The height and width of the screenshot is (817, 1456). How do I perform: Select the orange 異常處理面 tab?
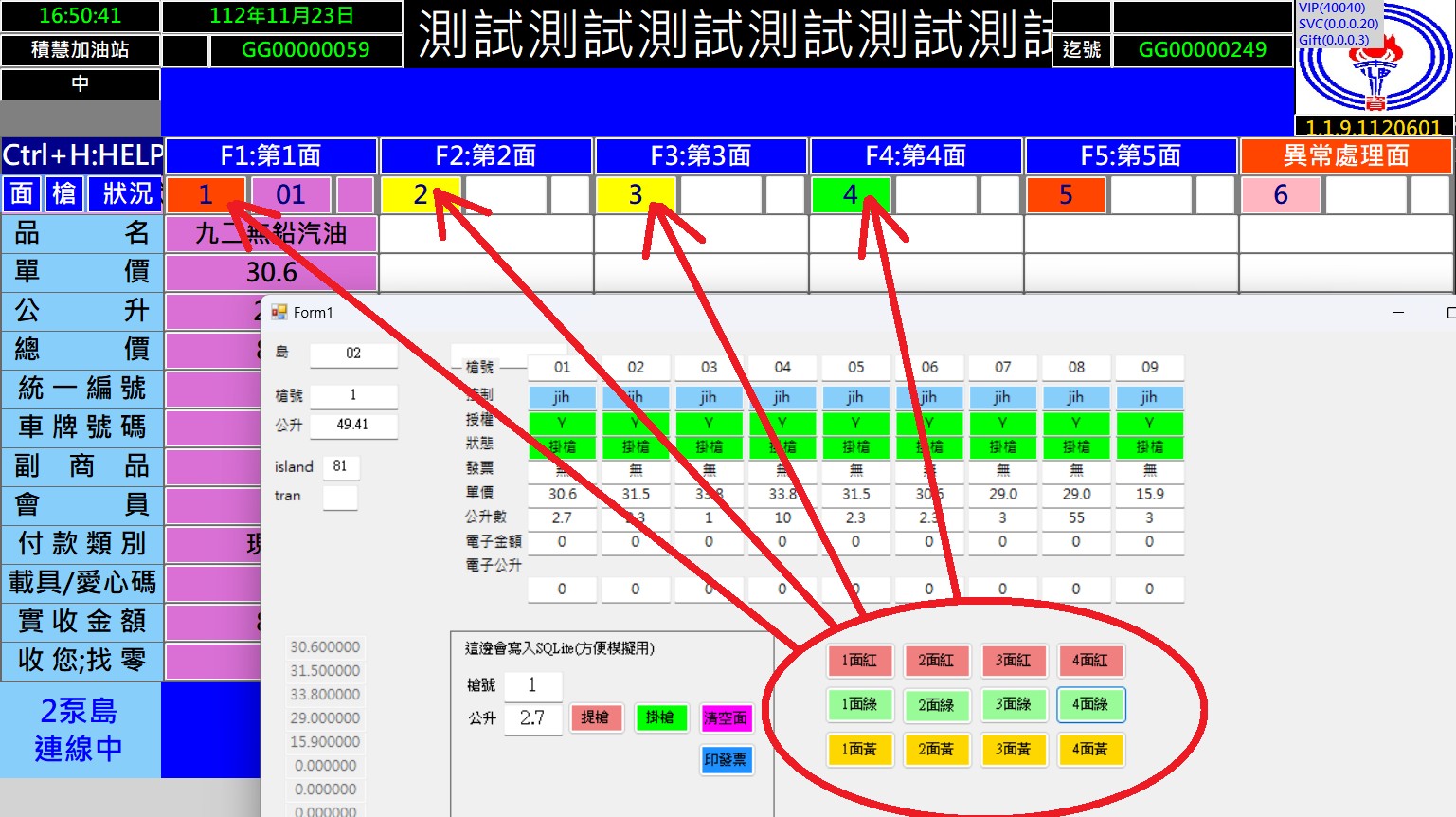click(1345, 155)
